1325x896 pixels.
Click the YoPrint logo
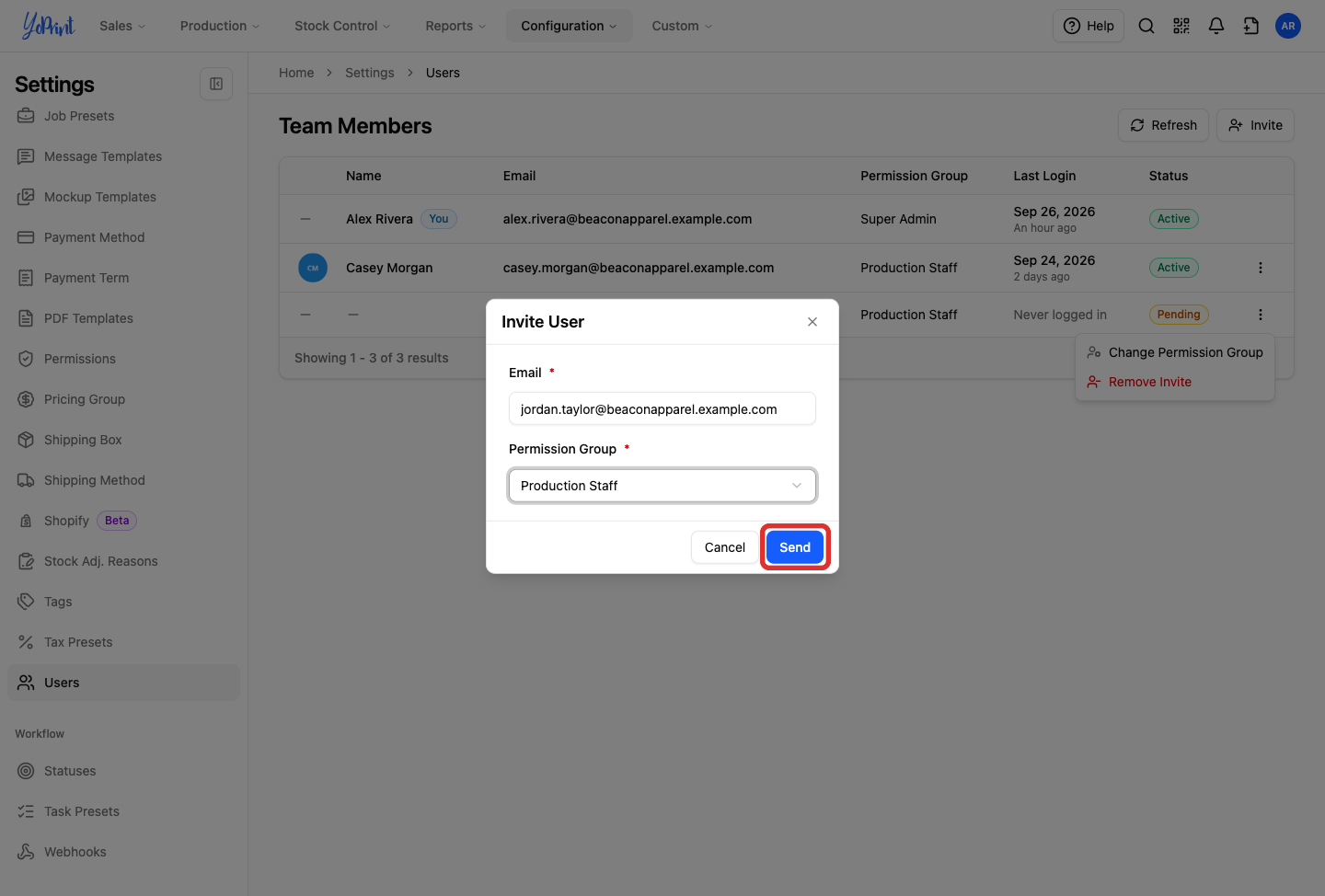(x=48, y=26)
